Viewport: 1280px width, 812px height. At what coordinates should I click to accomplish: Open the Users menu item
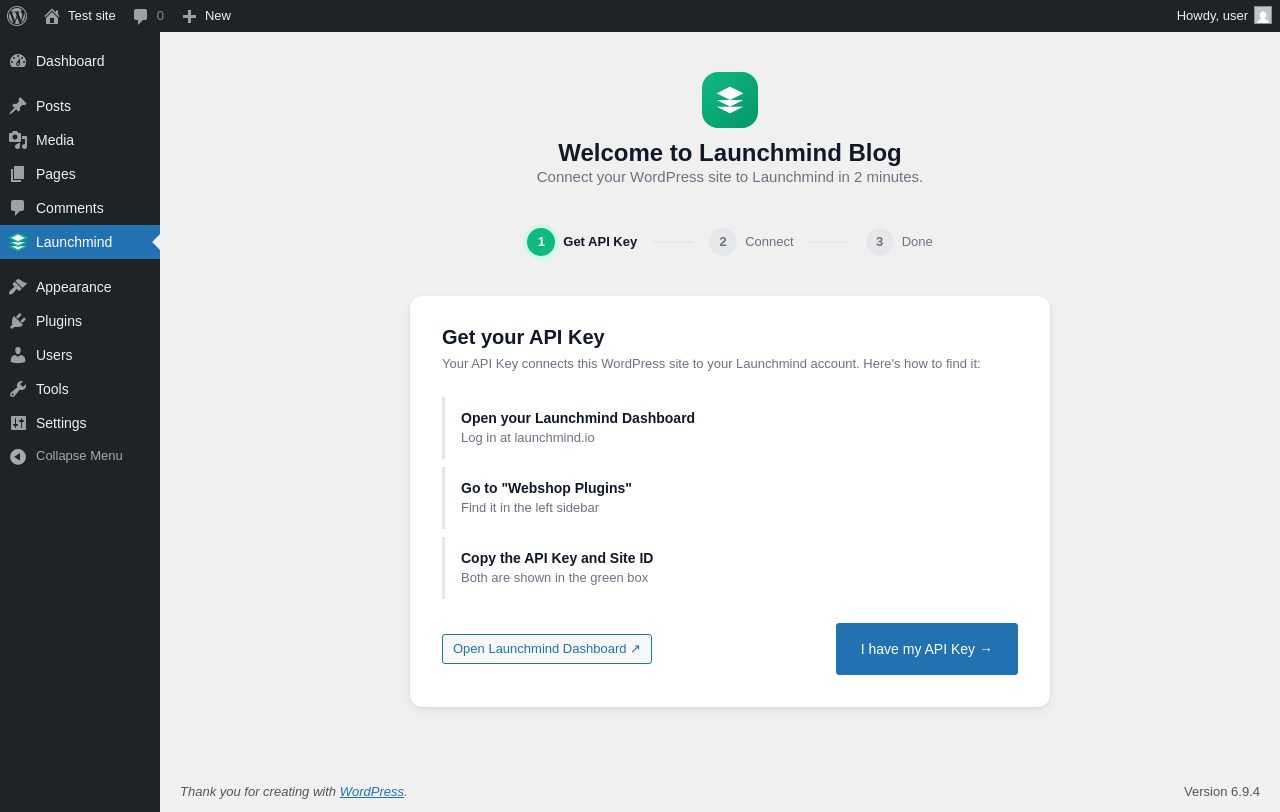[x=80, y=355]
